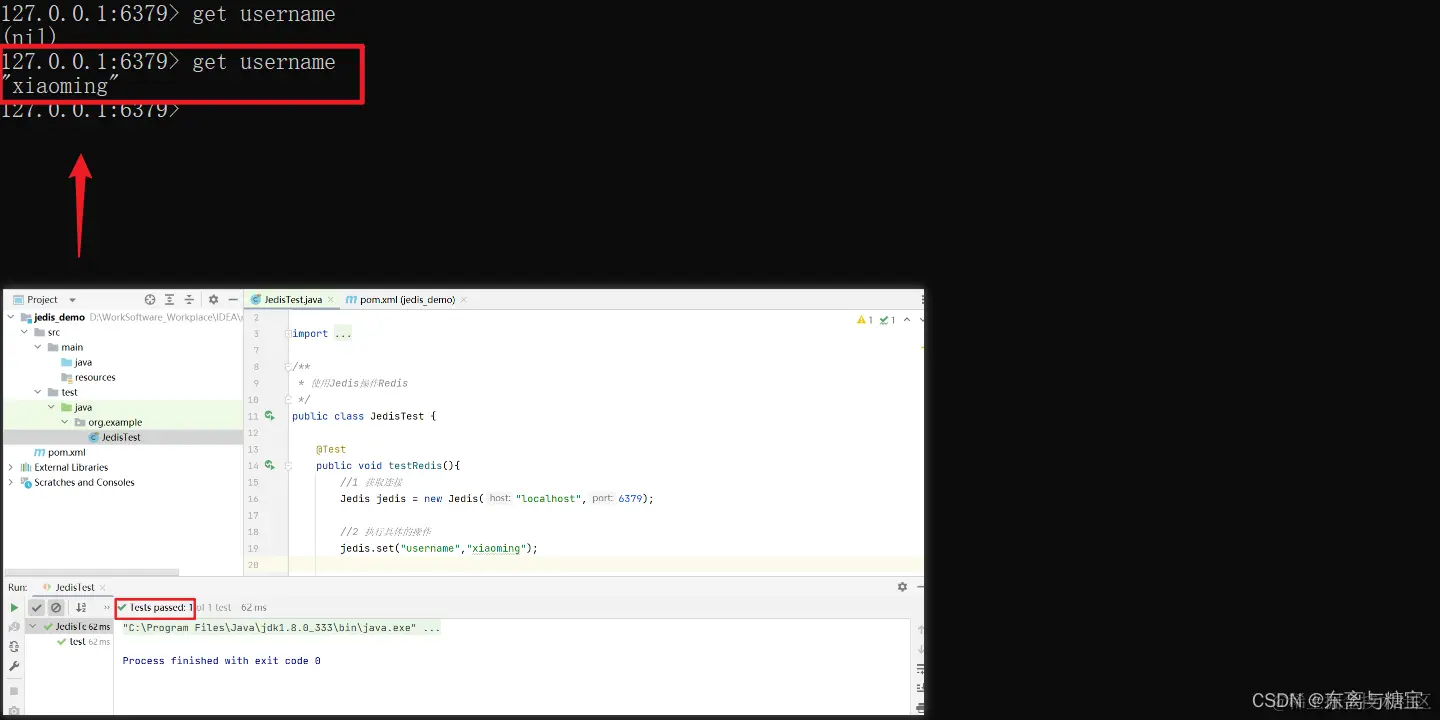Click the java.exe command line in console
The width and height of the screenshot is (1440, 720).
(281, 628)
